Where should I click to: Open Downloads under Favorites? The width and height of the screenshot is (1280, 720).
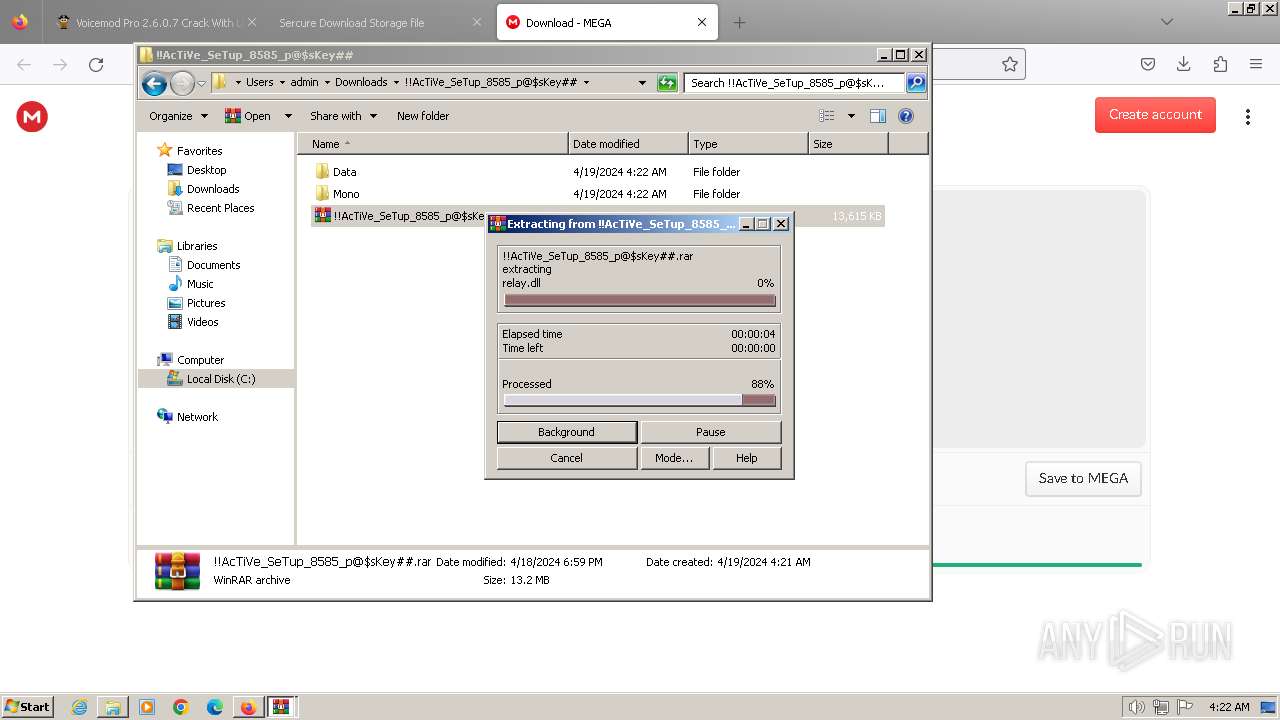click(213, 189)
